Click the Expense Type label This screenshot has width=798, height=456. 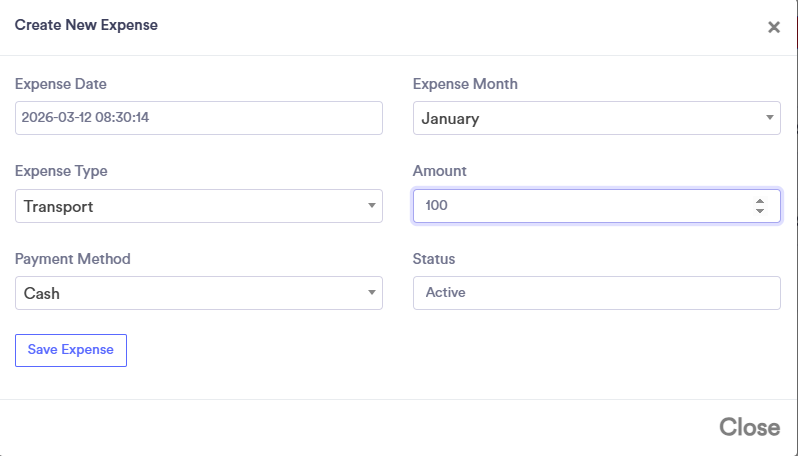pos(61,171)
